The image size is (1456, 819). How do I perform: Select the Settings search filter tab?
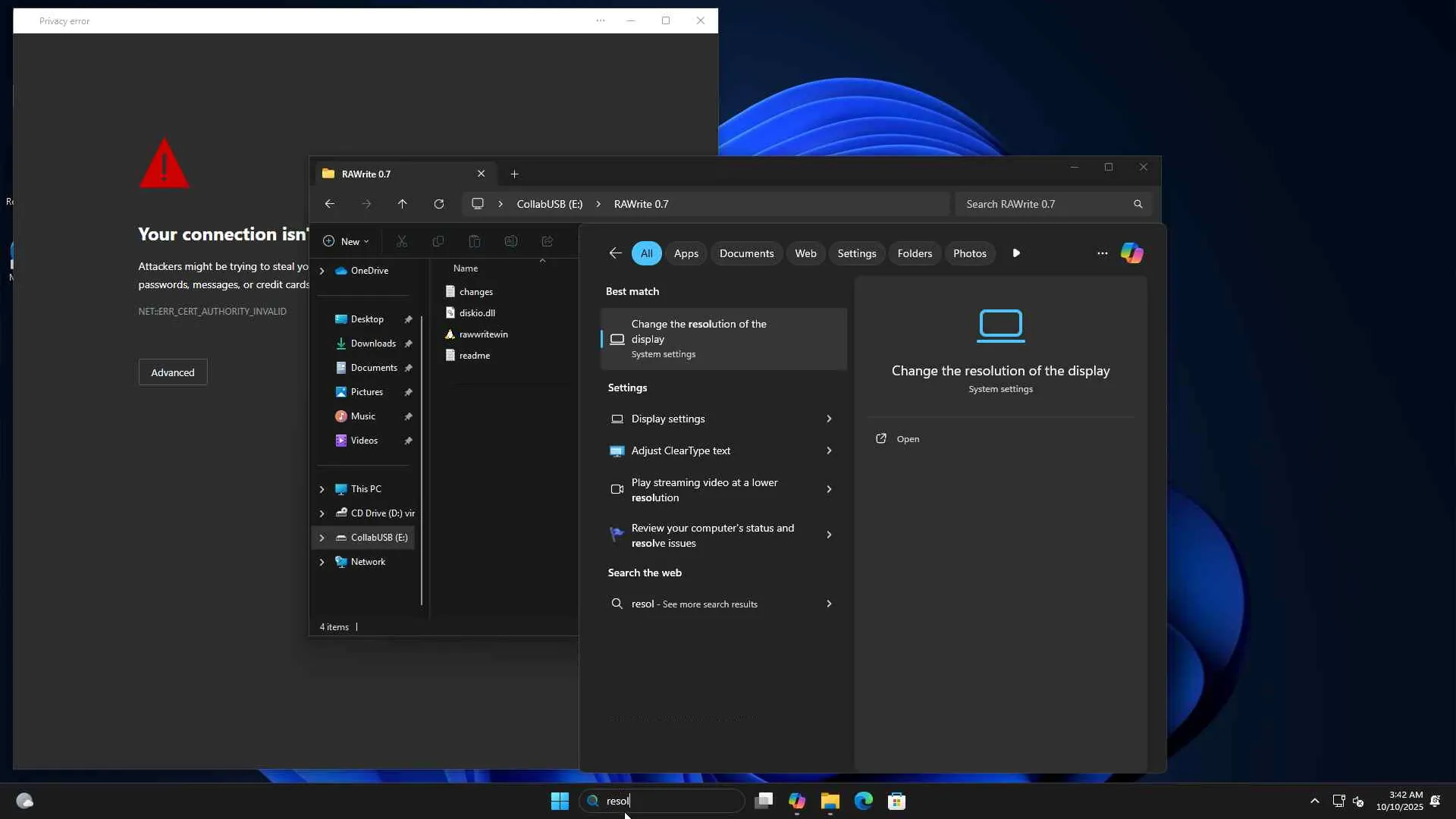pos(856,253)
